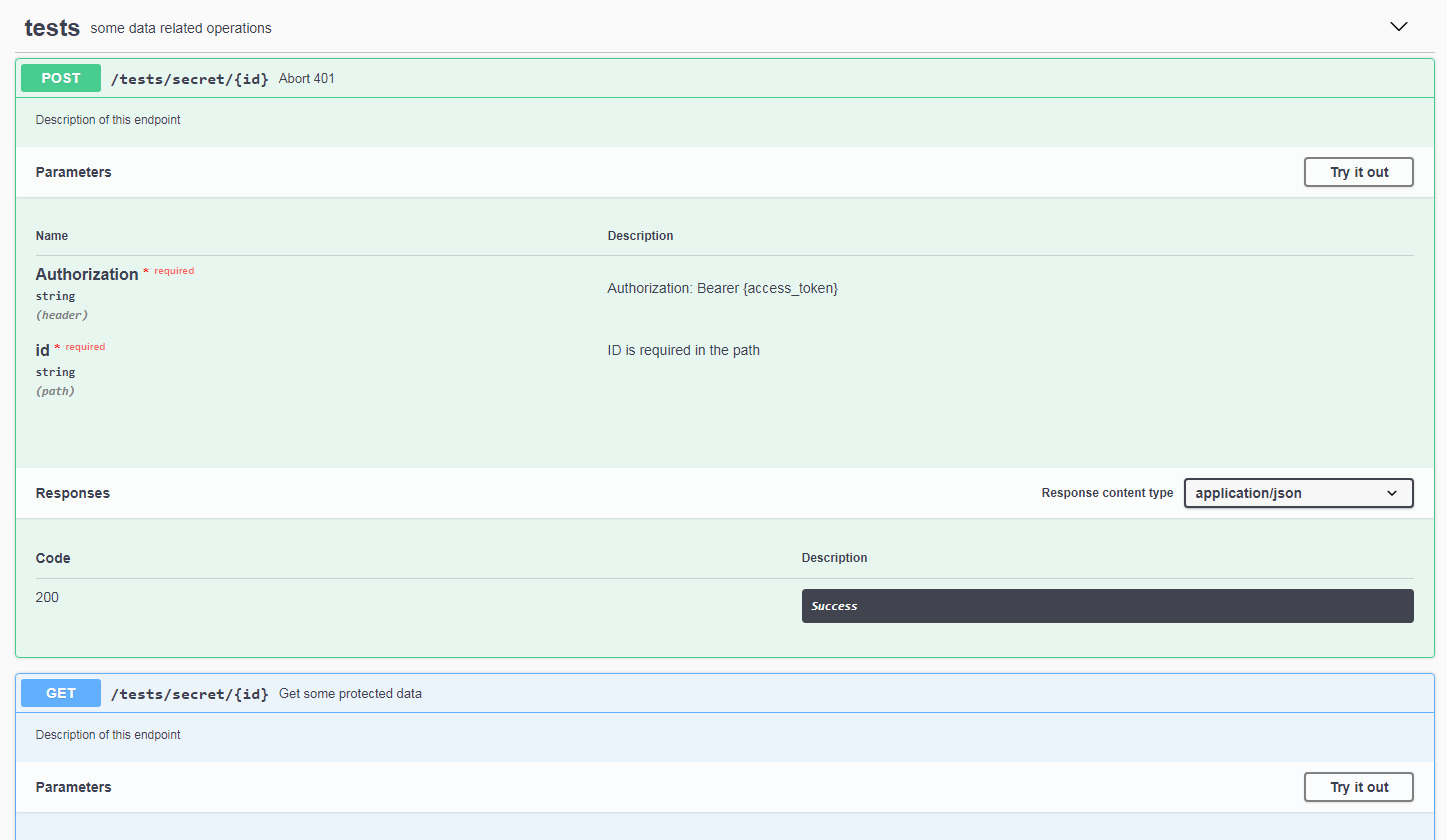Viewport: 1447px width, 840px height.
Task: Click "Try it out" on the GET endpoint
Action: (1358, 786)
